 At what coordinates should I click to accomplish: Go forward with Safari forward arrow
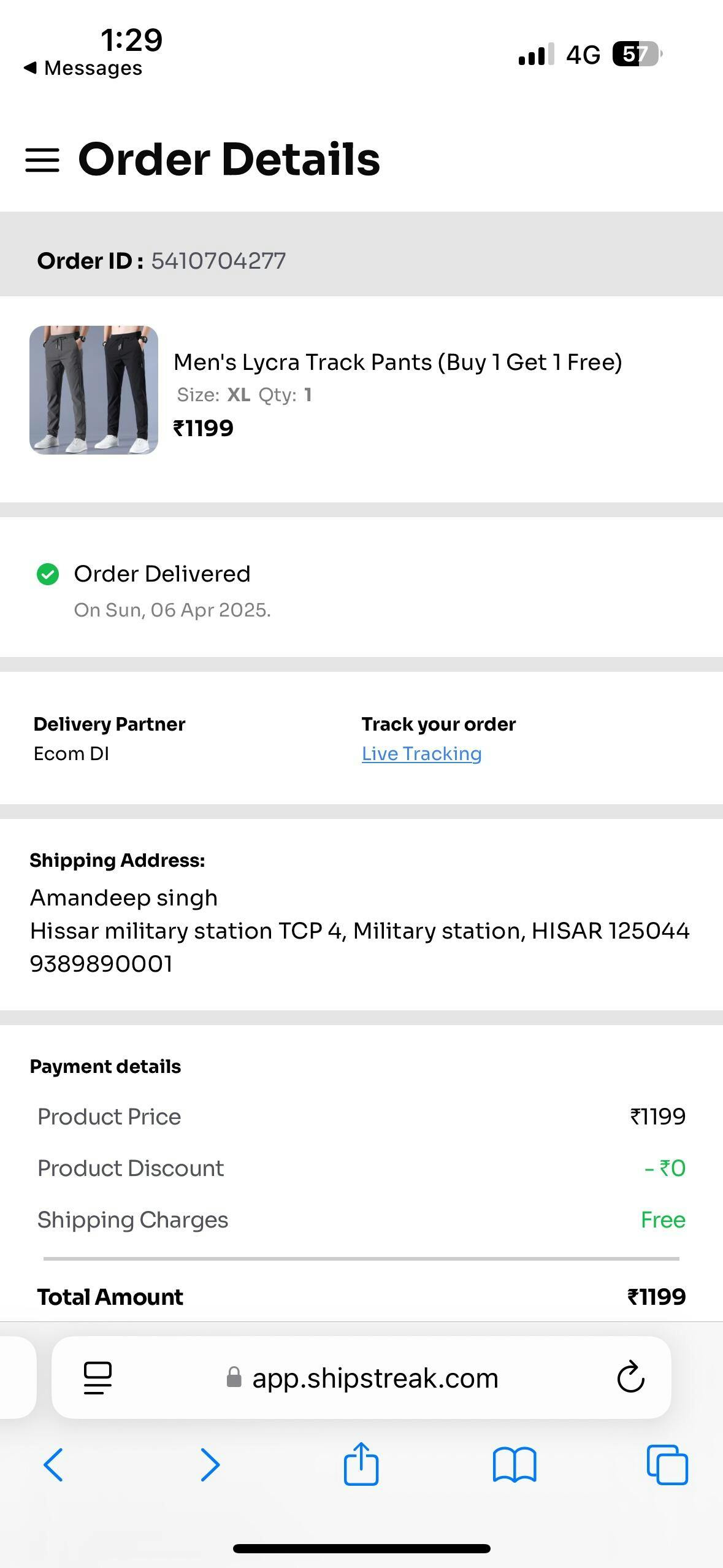(x=210, y=1465)
